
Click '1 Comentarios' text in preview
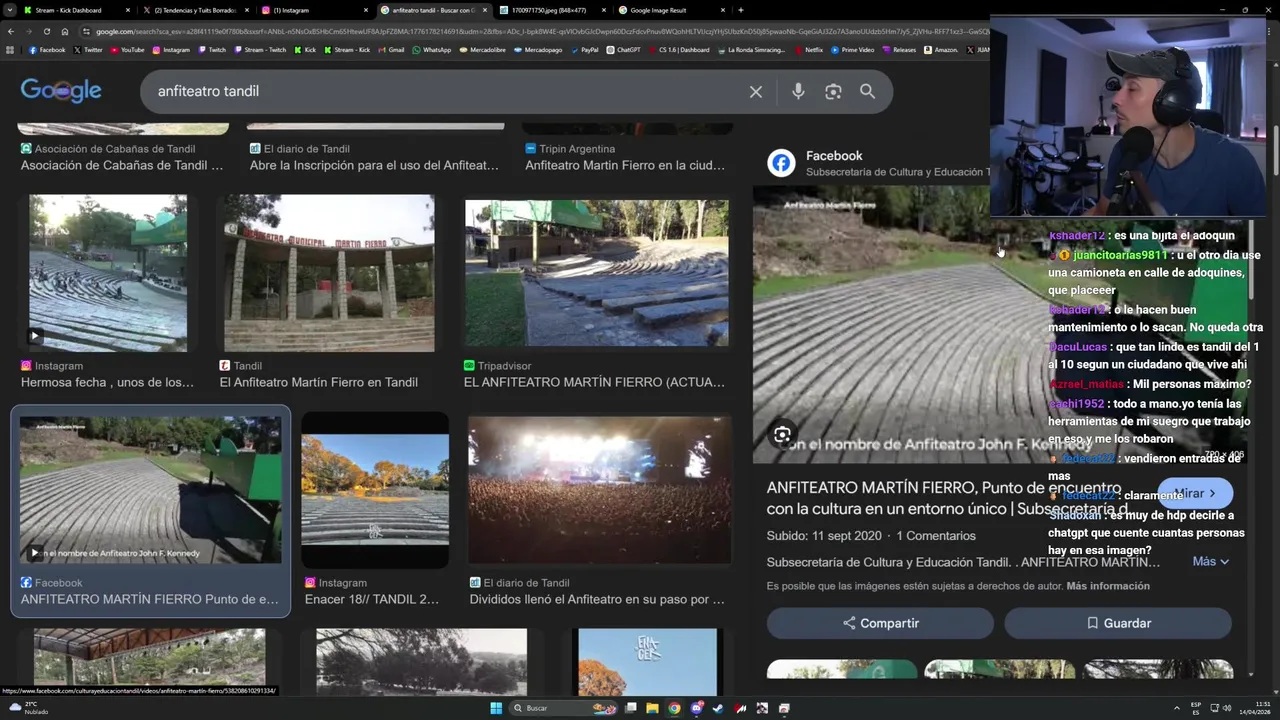(935, 536)
